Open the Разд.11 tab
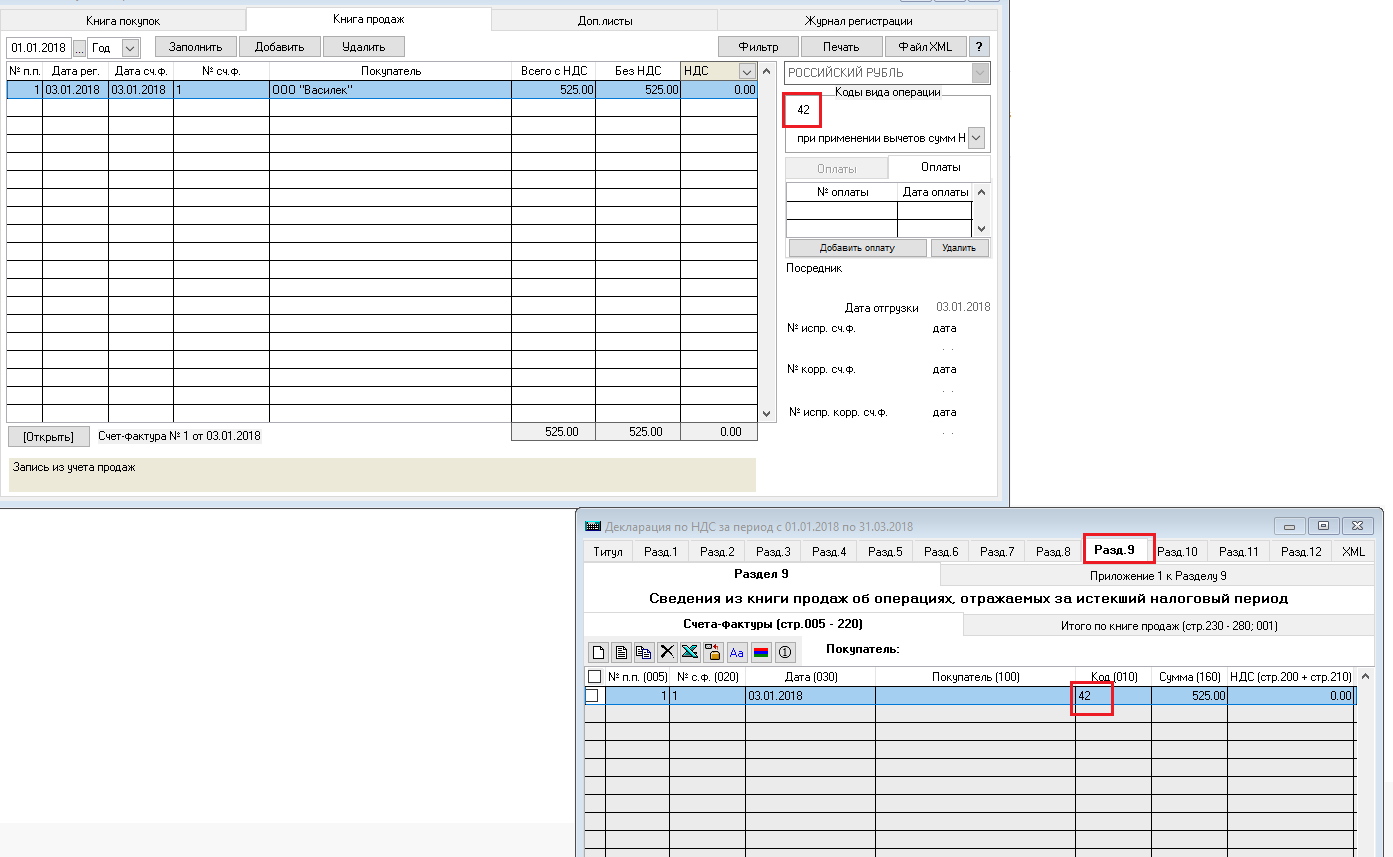Screen dimensions: 1393x857 [1239, 551]
